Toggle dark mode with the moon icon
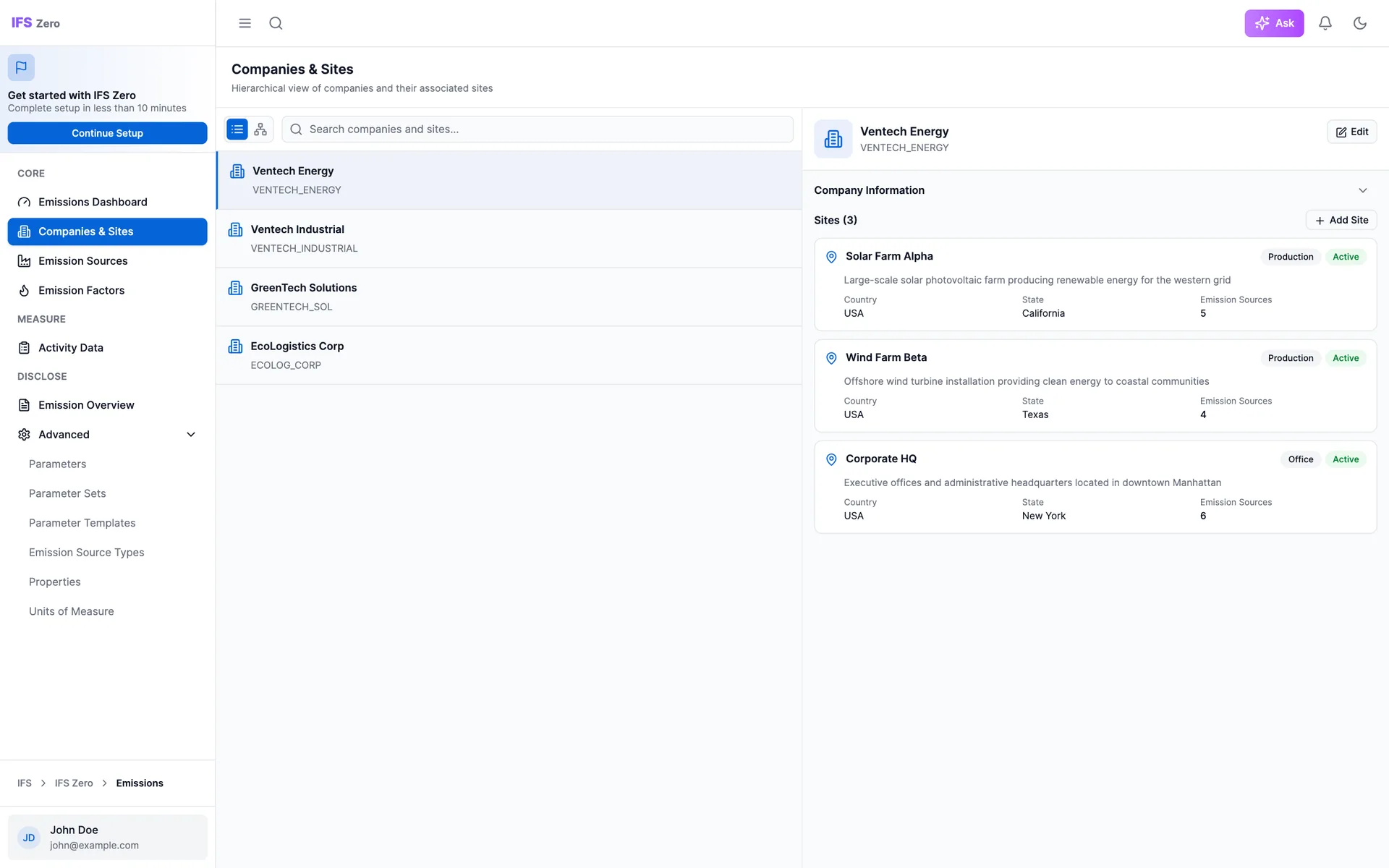Screen dimensions: 1389x868 point(1360,23)
